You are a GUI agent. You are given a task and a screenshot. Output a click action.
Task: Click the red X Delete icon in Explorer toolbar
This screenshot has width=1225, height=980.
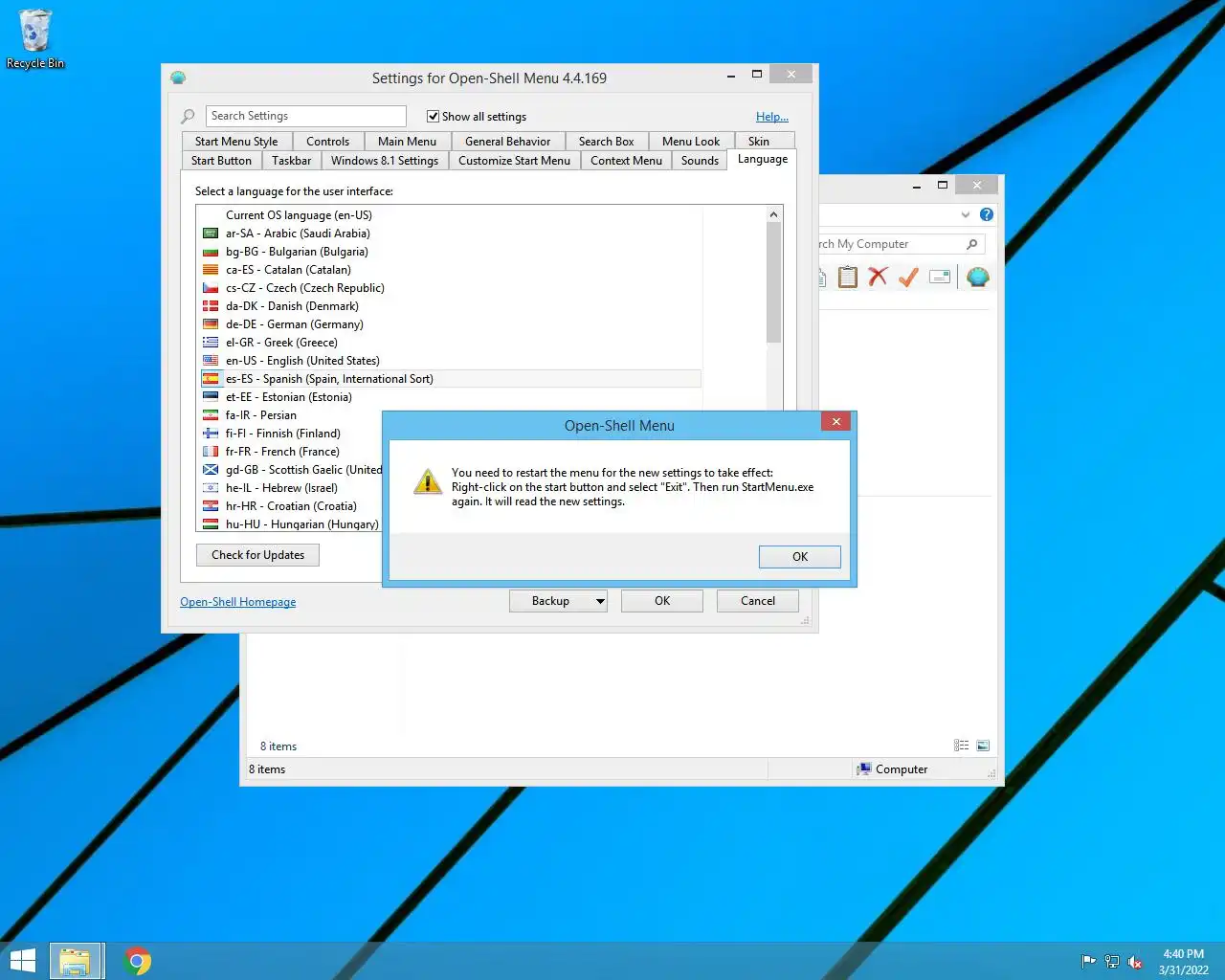click(878, 278)
